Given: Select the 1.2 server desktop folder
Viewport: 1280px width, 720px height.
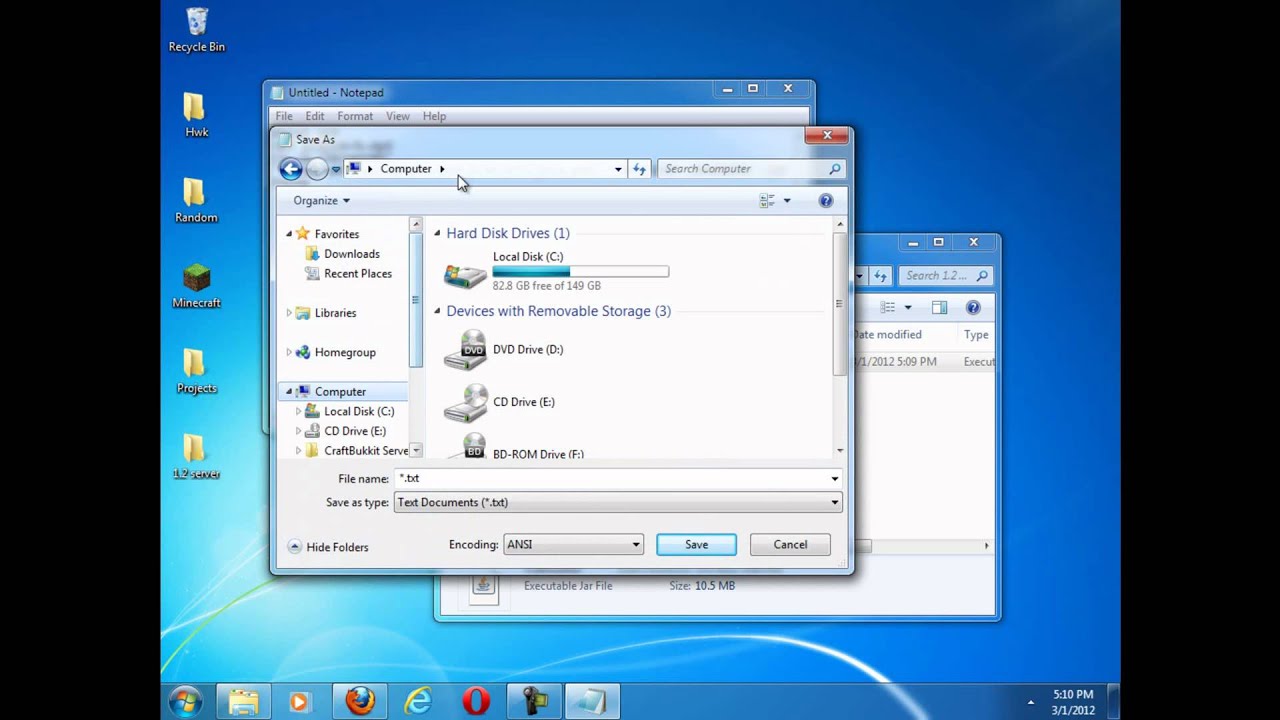Looking at the screenshot, I should click(x=196, y=458).
